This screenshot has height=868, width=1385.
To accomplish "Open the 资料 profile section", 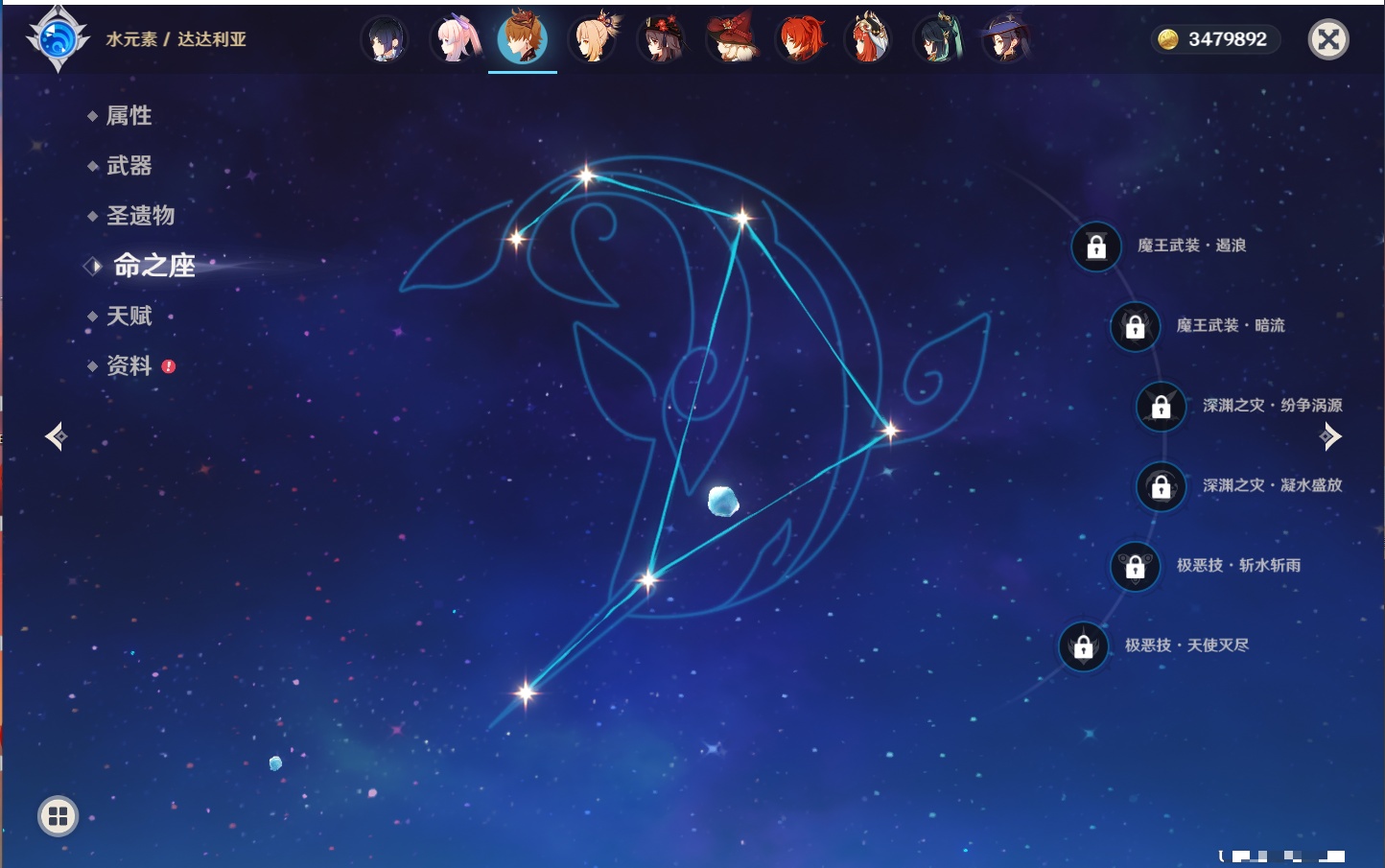I will 129,366.
